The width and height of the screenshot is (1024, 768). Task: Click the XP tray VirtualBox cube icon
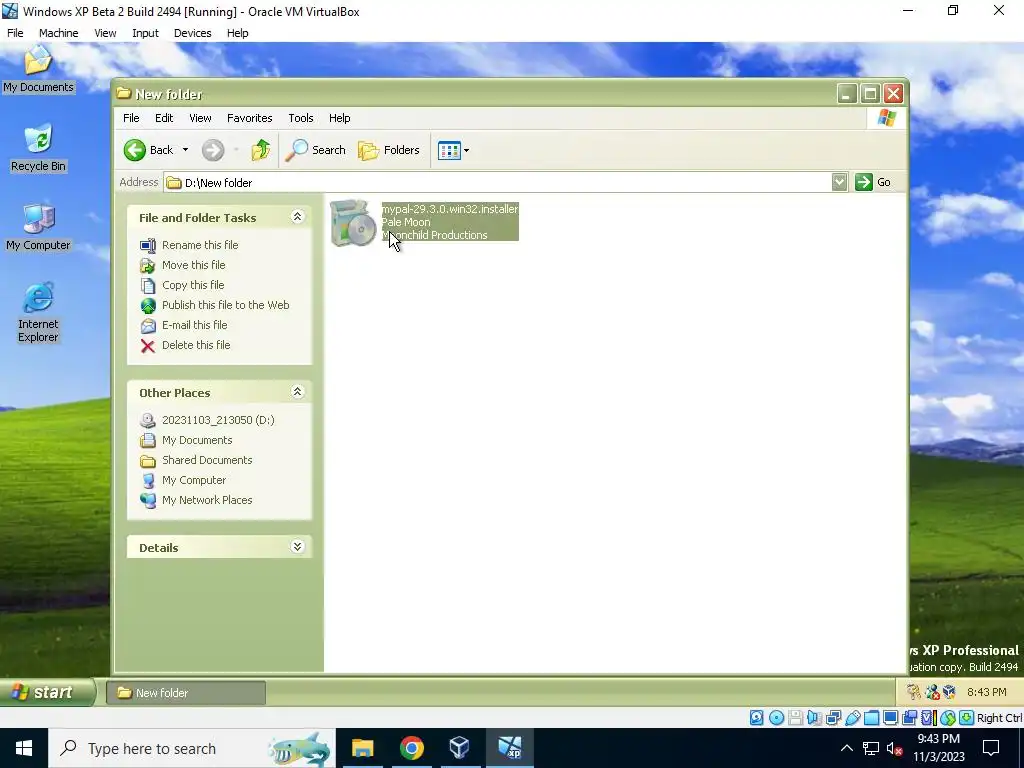(x=950, y=692)
